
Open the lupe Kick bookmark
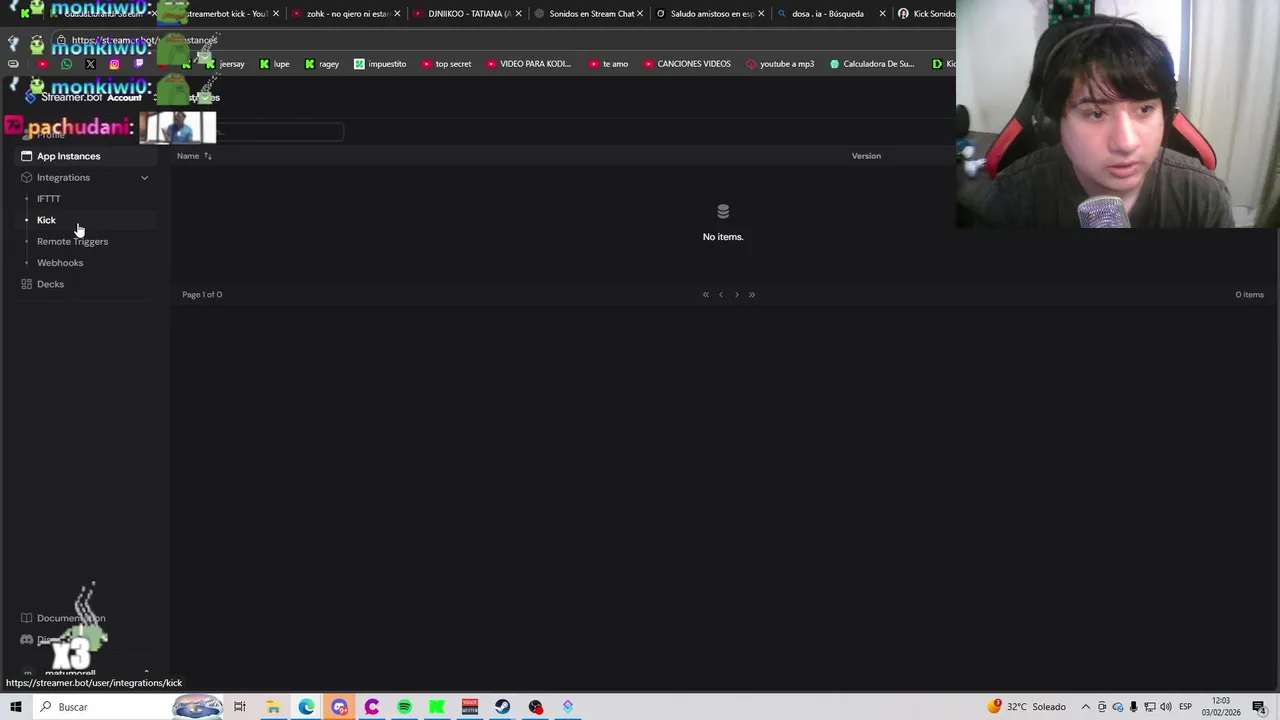point(274,64)
